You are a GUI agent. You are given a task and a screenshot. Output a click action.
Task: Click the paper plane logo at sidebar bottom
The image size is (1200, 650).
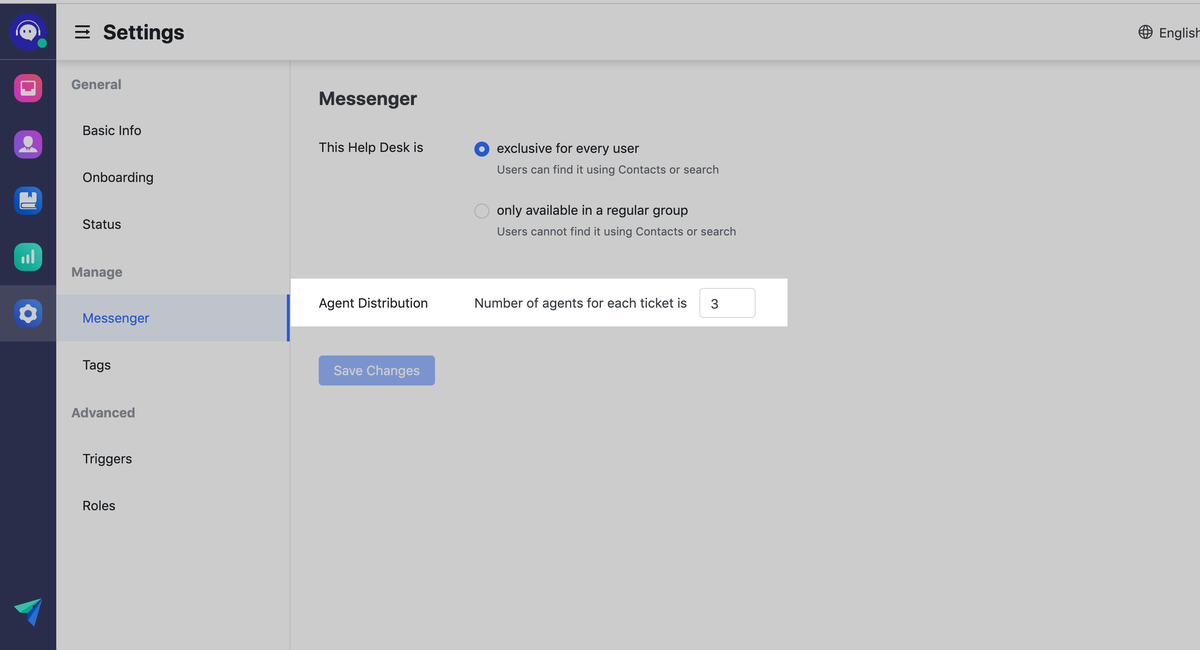[x=27, y=613]
